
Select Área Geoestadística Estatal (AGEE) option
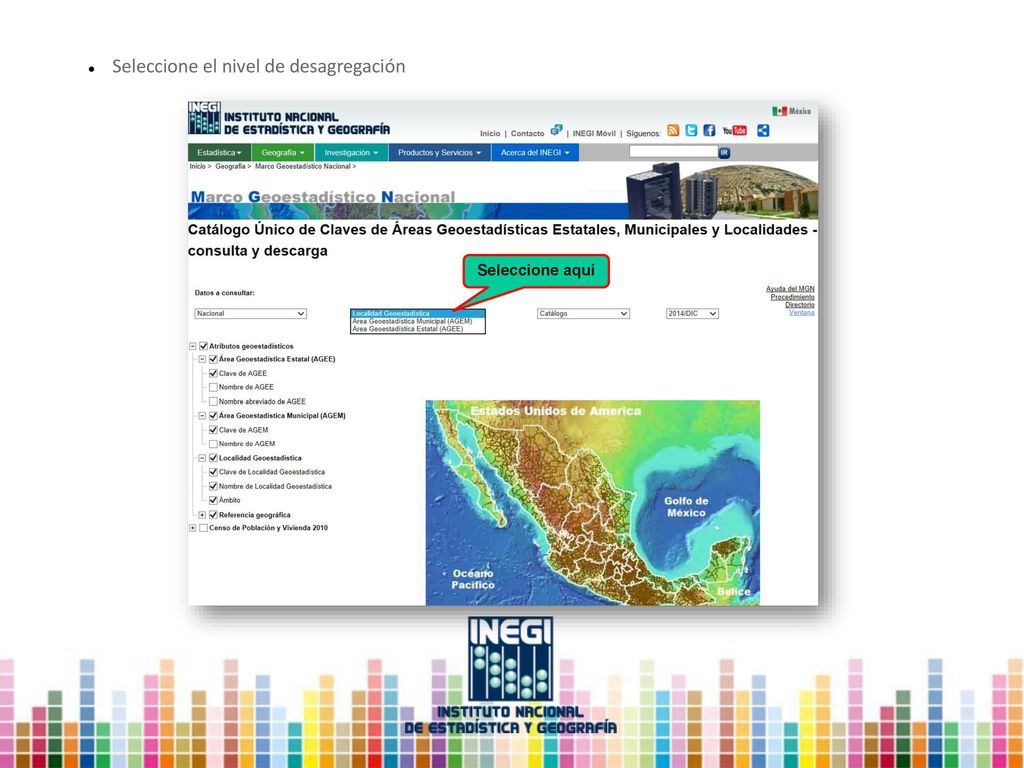click(x=418, y=329)
